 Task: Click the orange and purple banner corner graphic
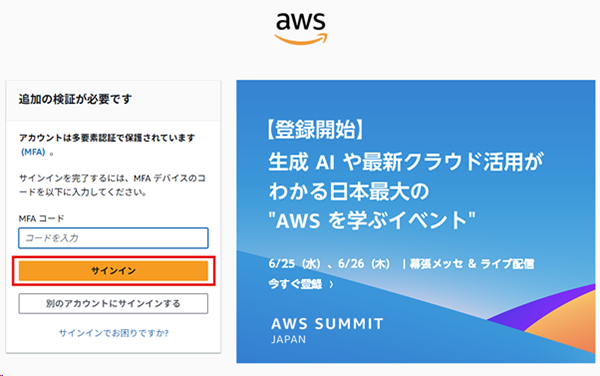click(x=551, y=316)
